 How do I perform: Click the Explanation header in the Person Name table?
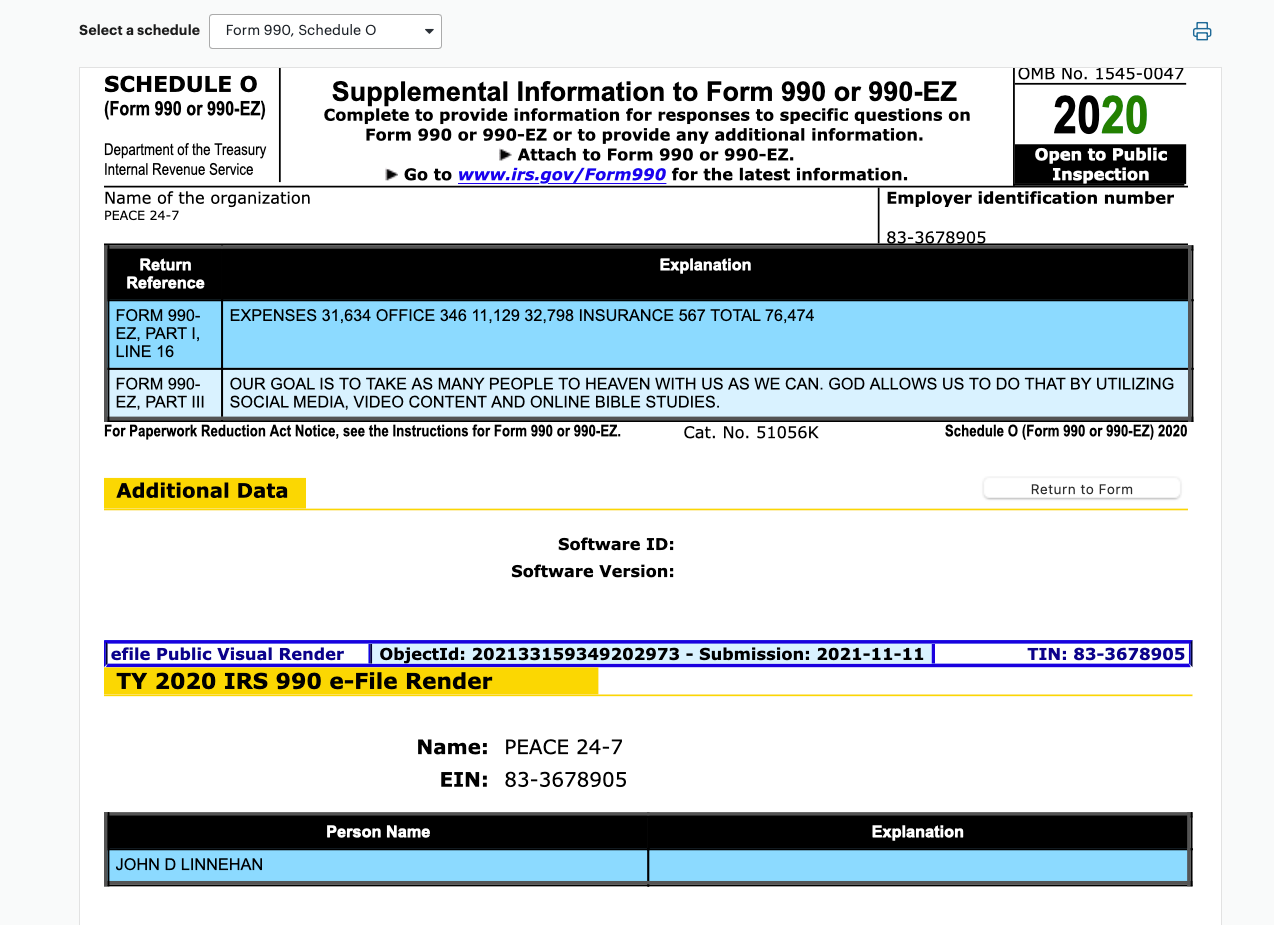pyautogui.click(x=917, y=832)
